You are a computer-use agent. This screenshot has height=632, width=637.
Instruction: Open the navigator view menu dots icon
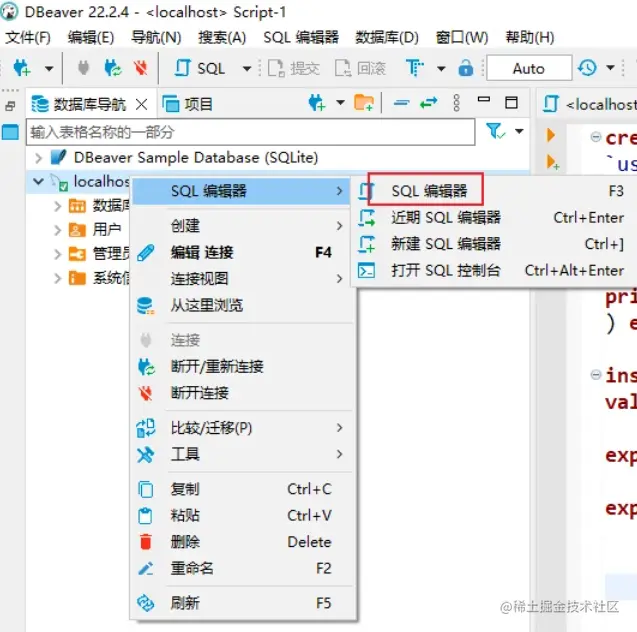tap(456, 103)
